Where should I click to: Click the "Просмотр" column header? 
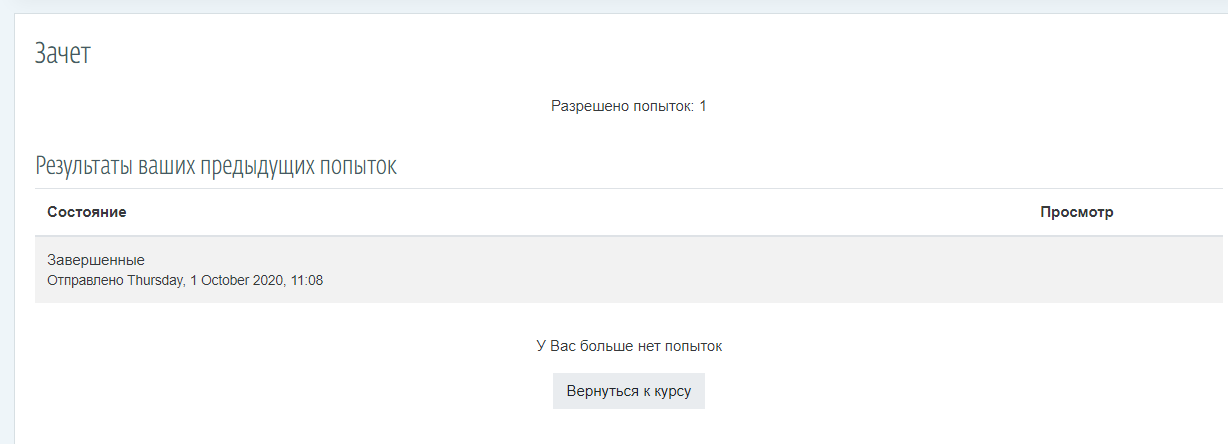pos(1076,212)
